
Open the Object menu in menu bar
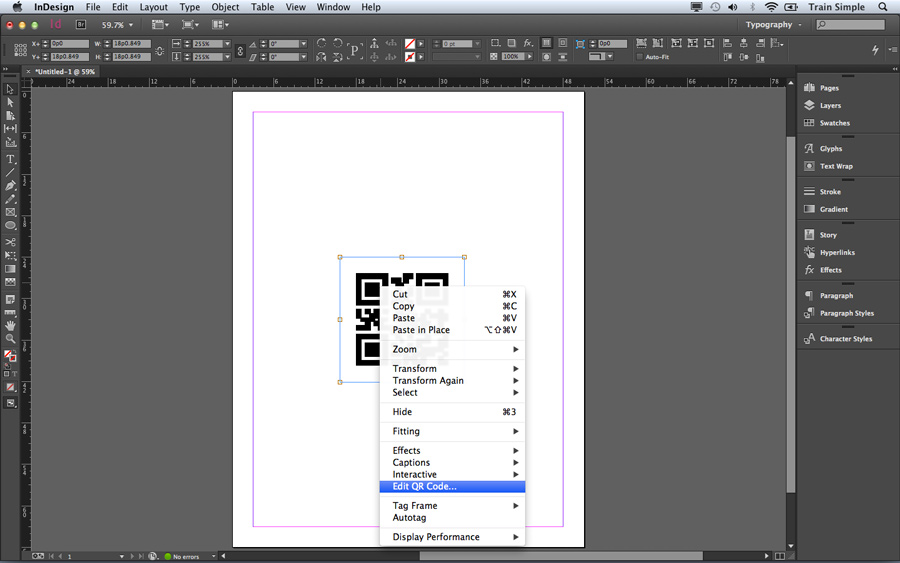coord(225,7)
